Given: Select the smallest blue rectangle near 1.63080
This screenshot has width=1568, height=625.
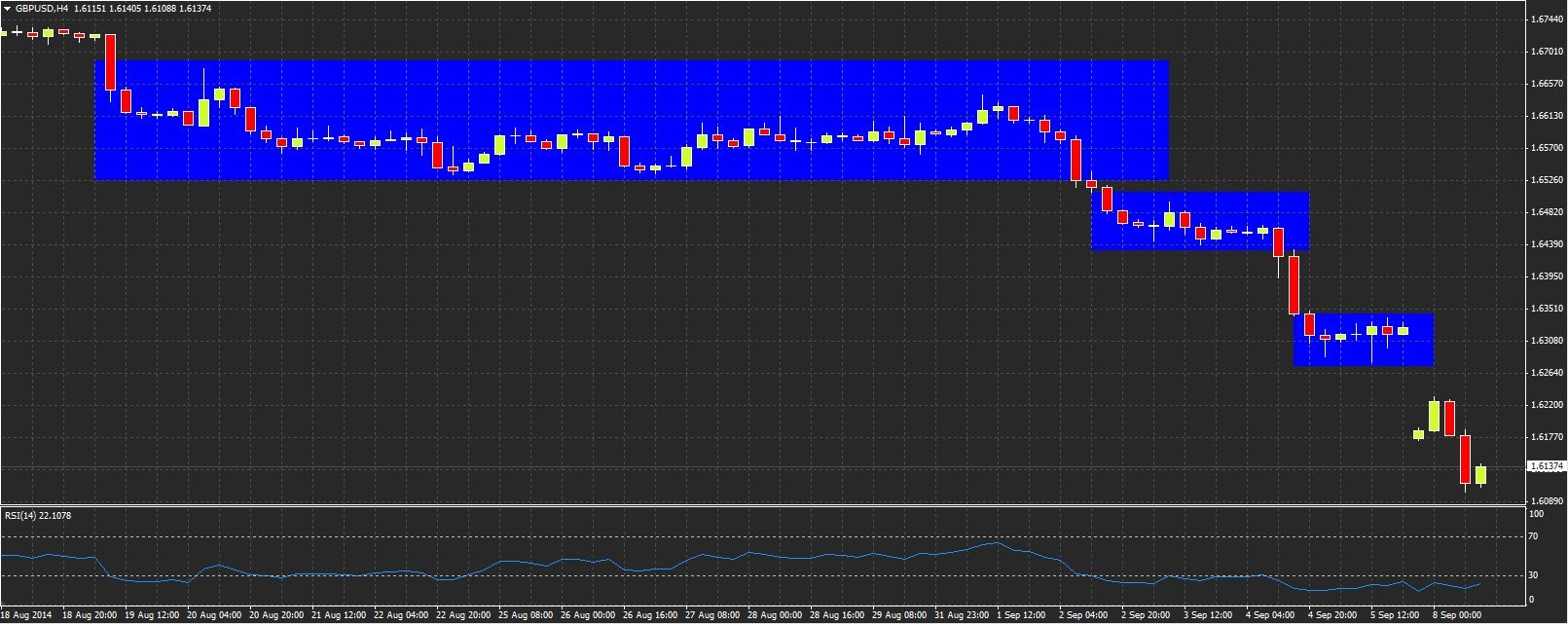Looking at the screenshot, I should pos(1363,340).
